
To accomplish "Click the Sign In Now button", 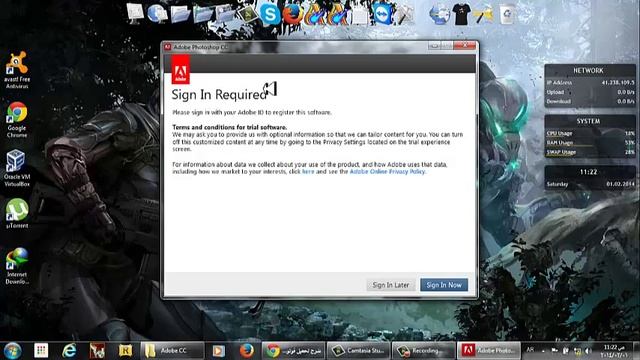I will click(x=444, y=285).
